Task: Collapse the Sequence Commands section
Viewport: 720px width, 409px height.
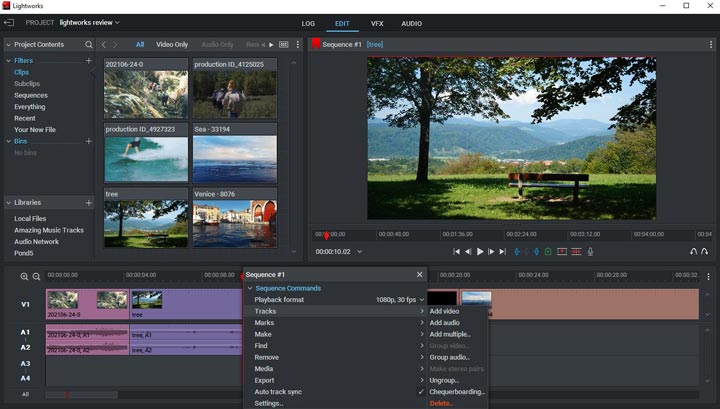Action: tap(250, 288)
